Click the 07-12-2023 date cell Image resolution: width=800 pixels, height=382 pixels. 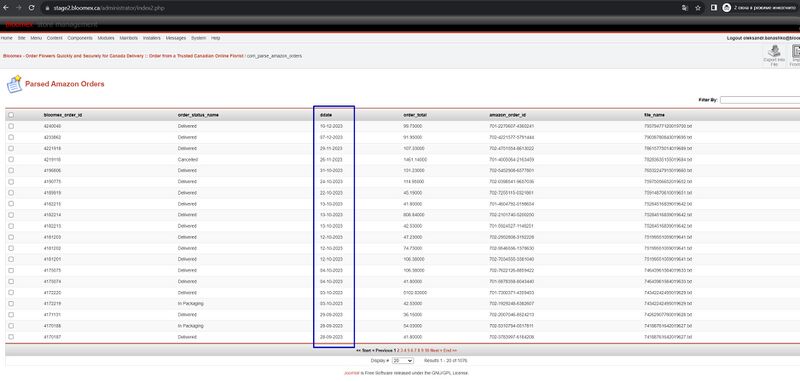click(331, 137)
